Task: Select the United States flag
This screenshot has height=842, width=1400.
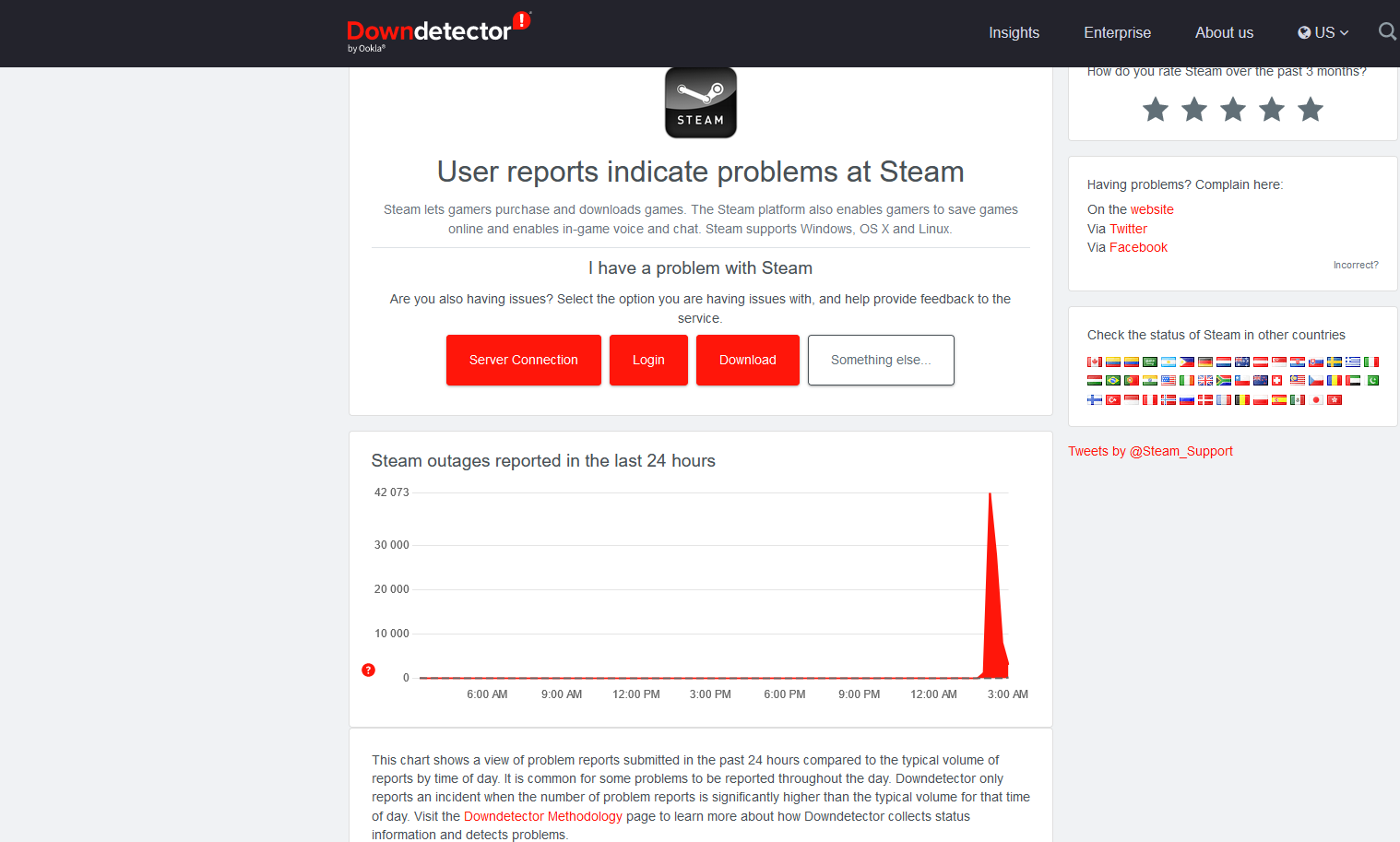Action: (1169, 380)
